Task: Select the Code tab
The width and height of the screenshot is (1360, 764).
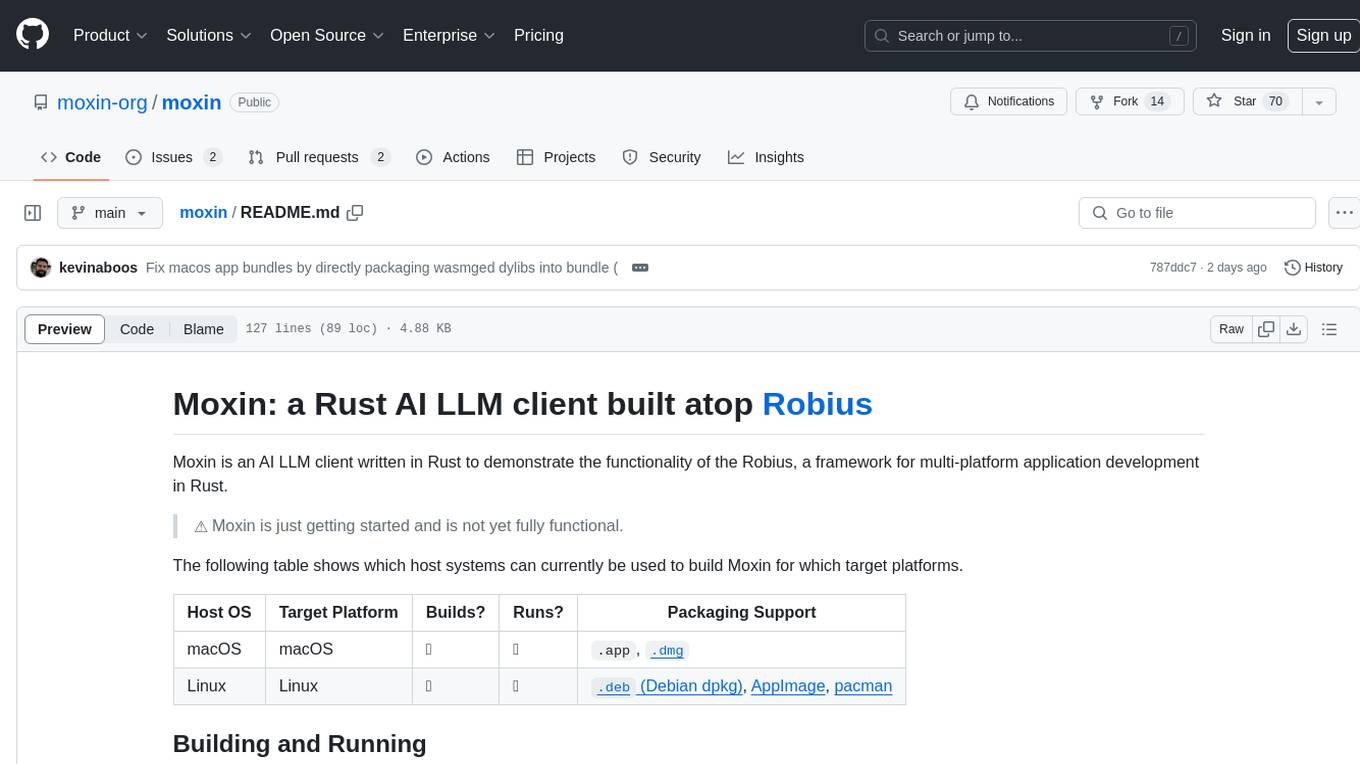Action: (70, 157)
